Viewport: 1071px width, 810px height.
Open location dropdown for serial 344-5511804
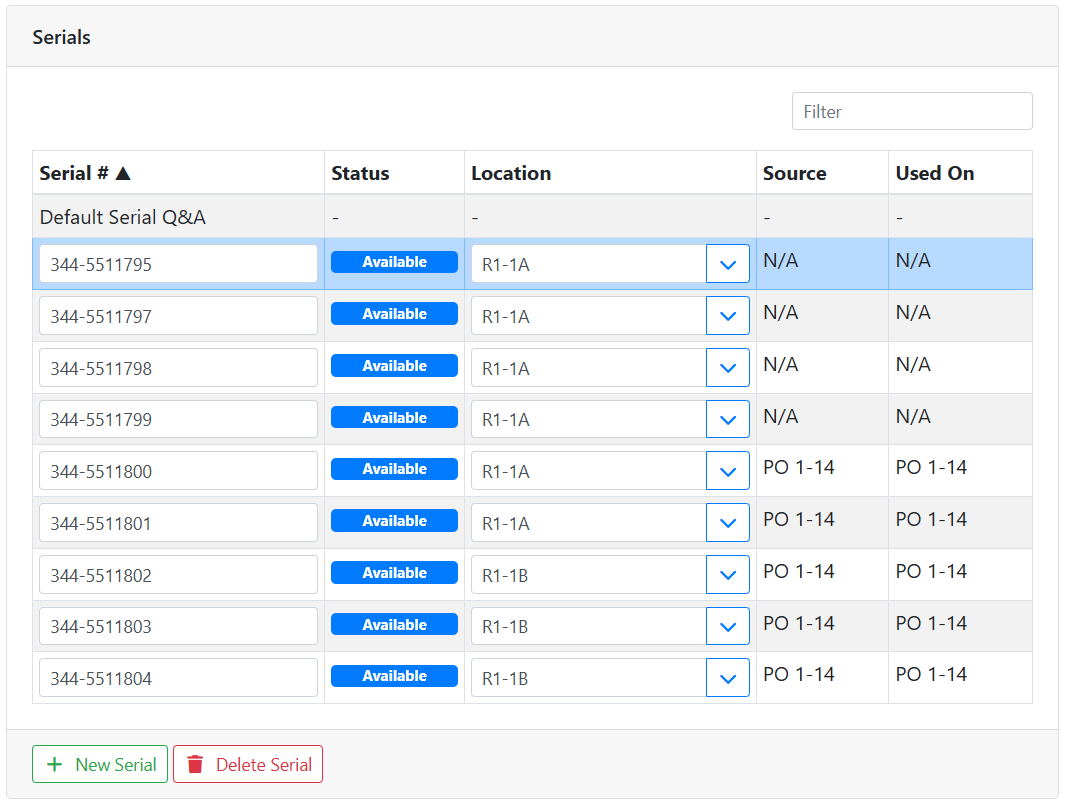click(727, 678)
